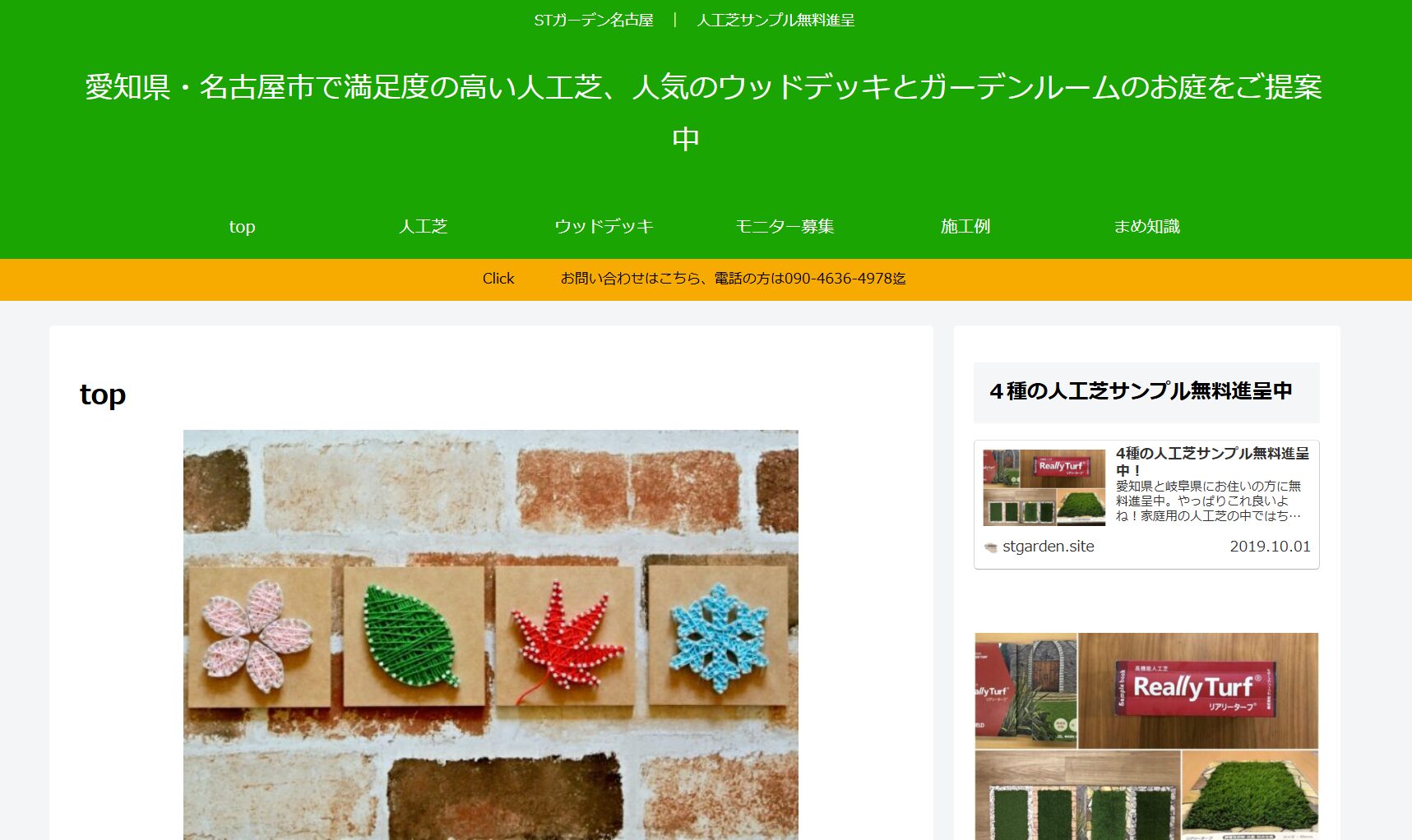This screenshot has width=1412, height=840.
Task: Click the red maple leaf string art tile
Action: pyautogui.click(x=566, y=635)
